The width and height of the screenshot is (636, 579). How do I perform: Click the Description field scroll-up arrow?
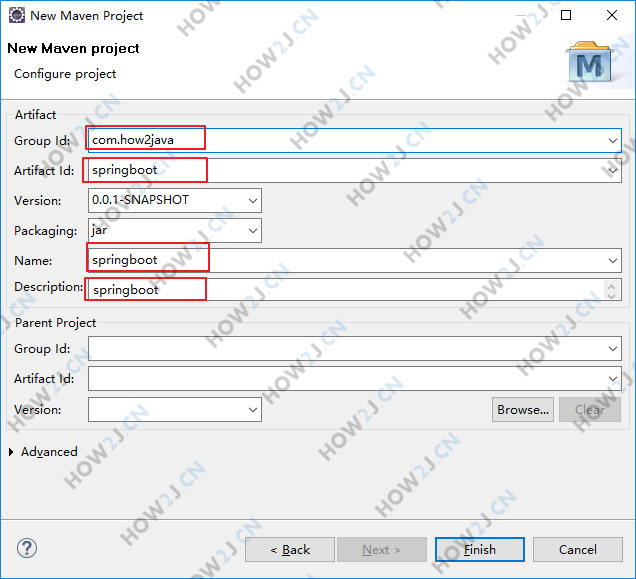(x=612, y=286)
